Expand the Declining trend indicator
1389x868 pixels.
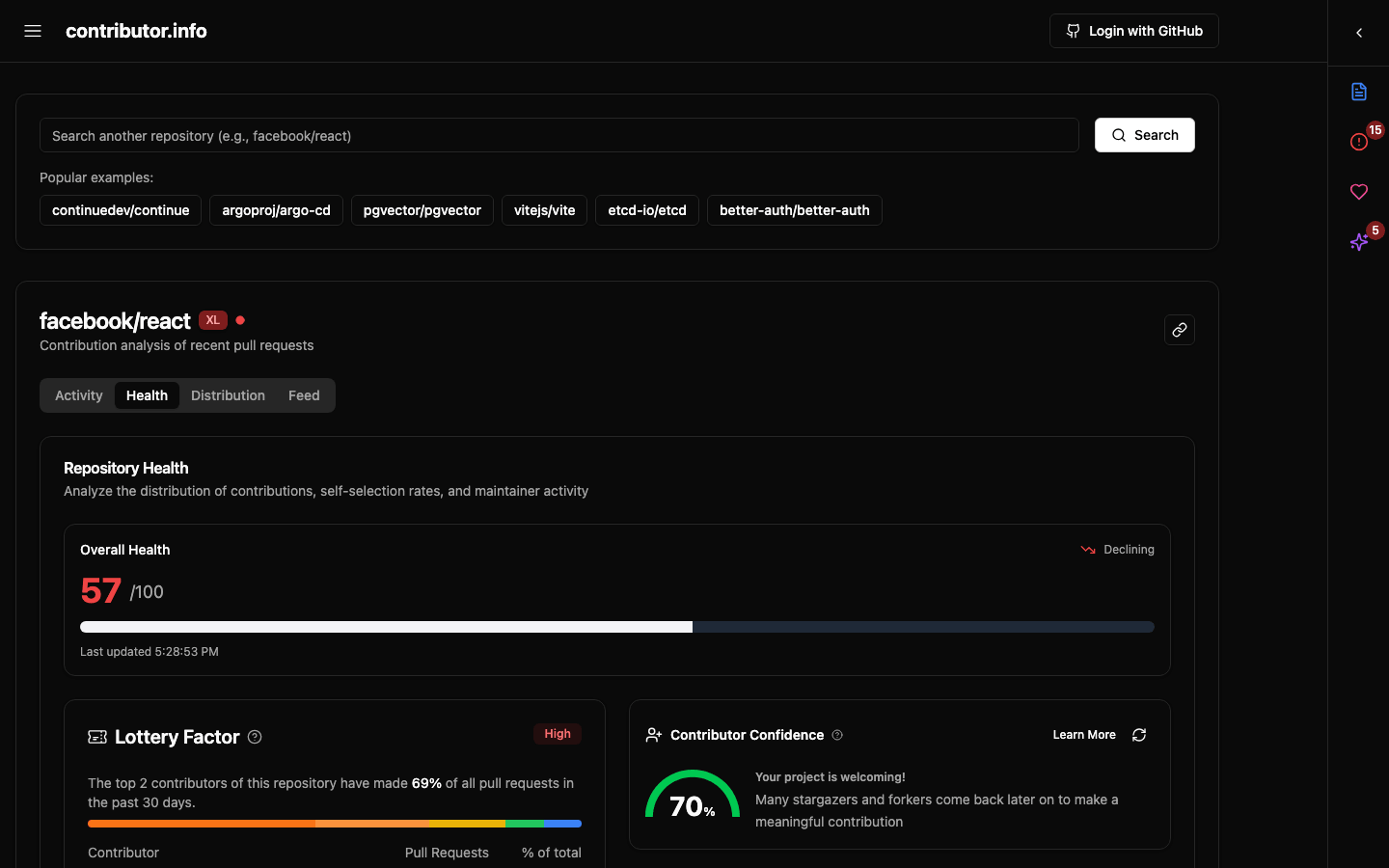pyautogui.click(x=1117, y=549)
